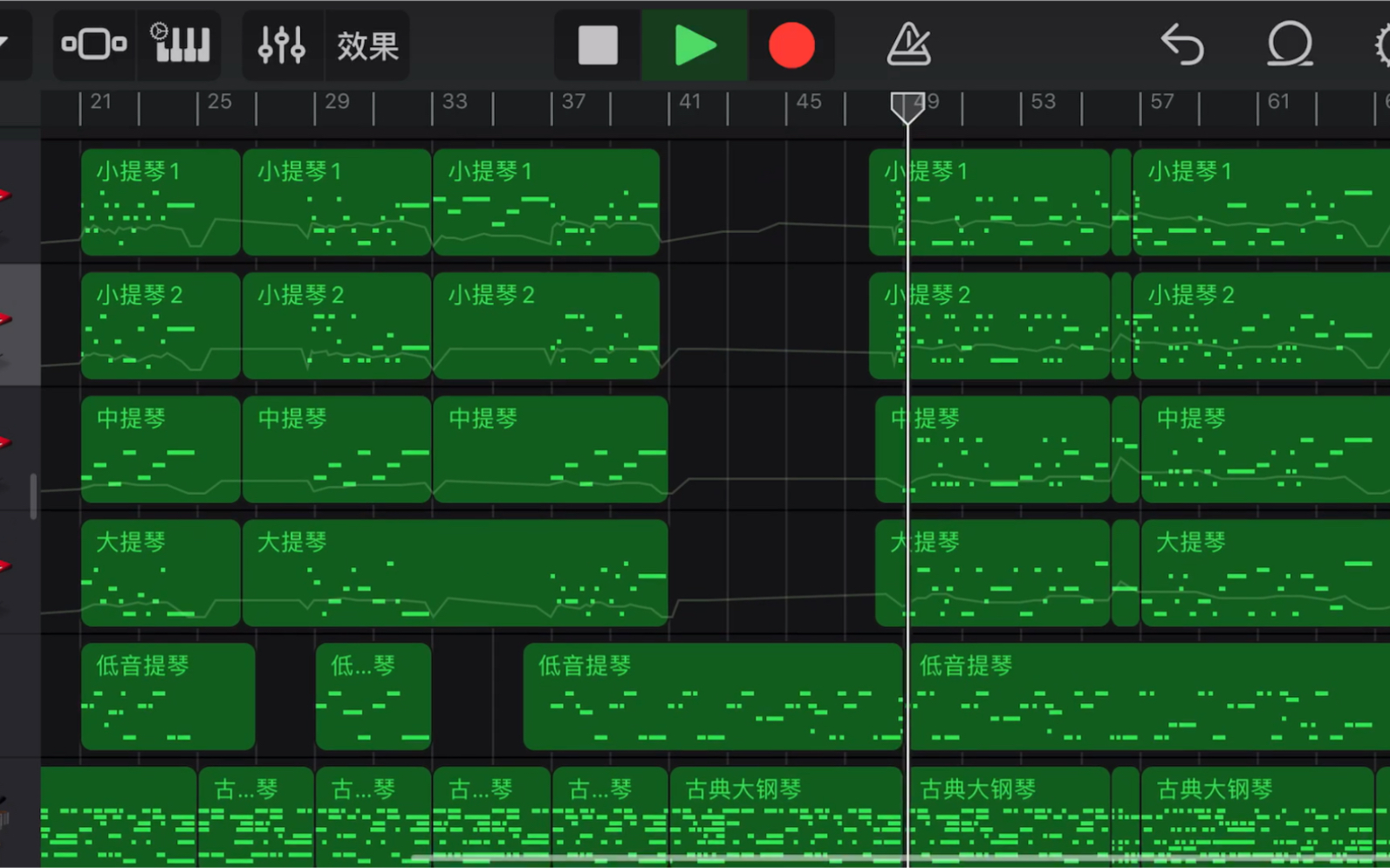Viewport: 1390px width, 868px height.
Task: Jump to bar 37 on the ruler
Action: (573, 102)
